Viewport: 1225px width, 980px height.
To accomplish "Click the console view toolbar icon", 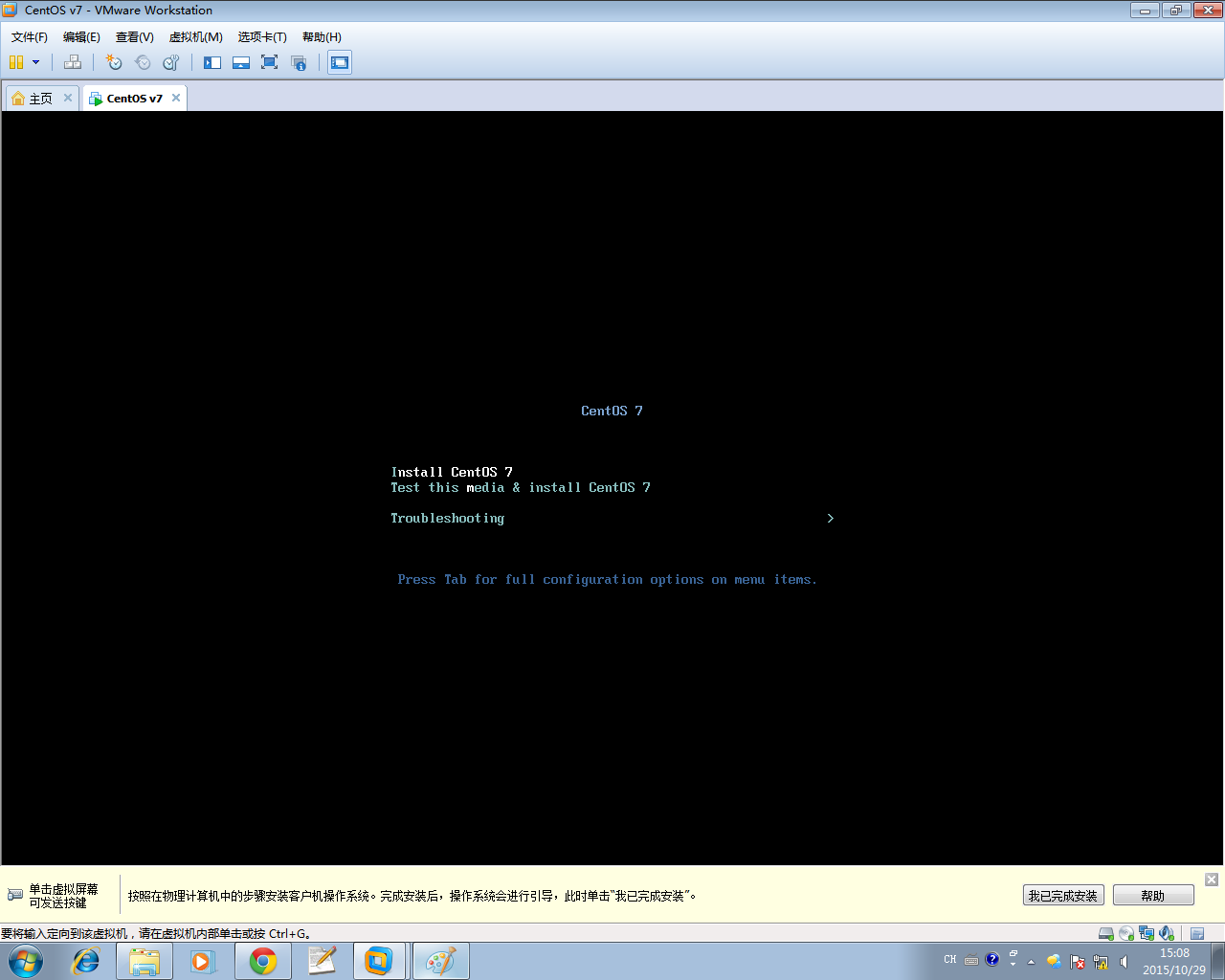I will [340, 62].
